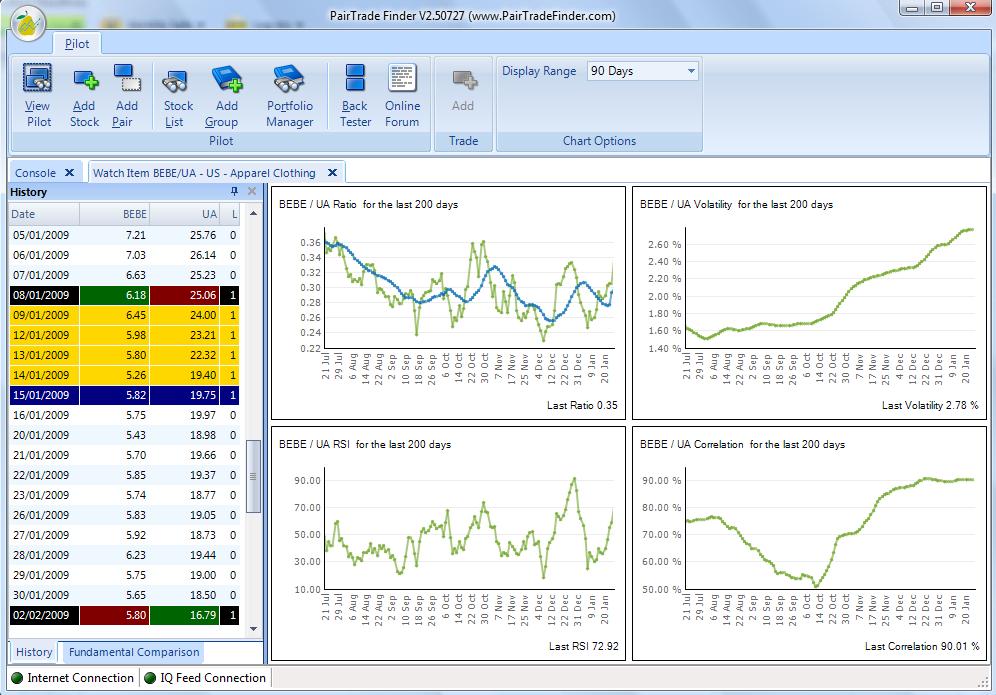Image resolution: width=996 pixels, height=695 pixels.
Task: Click the PairTrade Finder application logo
Action: click(28, 24)
